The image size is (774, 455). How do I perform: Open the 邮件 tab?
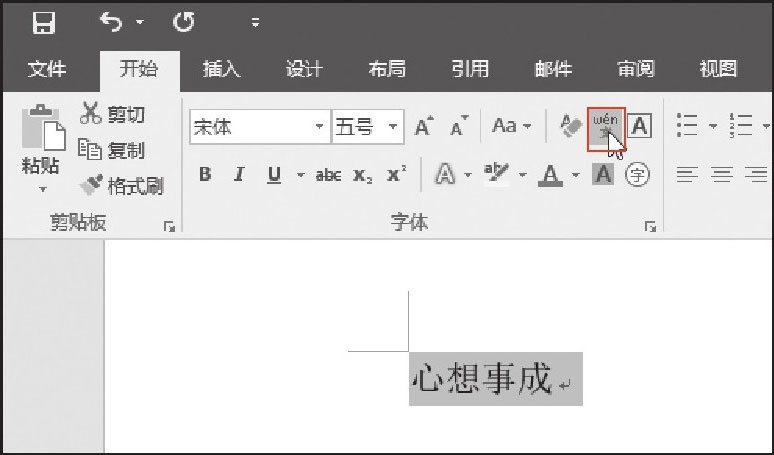coord(553,69)
